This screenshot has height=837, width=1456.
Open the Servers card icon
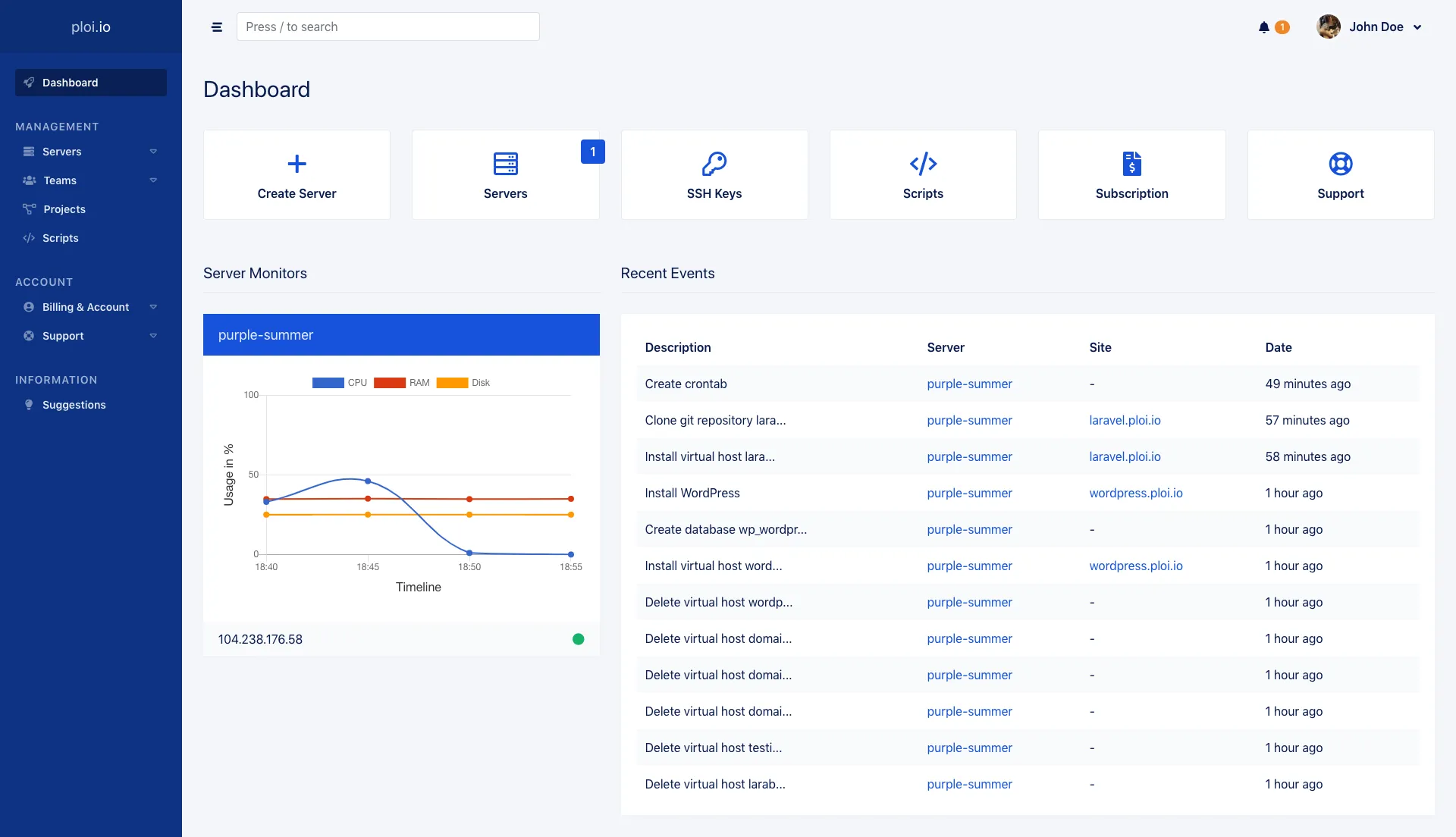(x=505, y=163)
